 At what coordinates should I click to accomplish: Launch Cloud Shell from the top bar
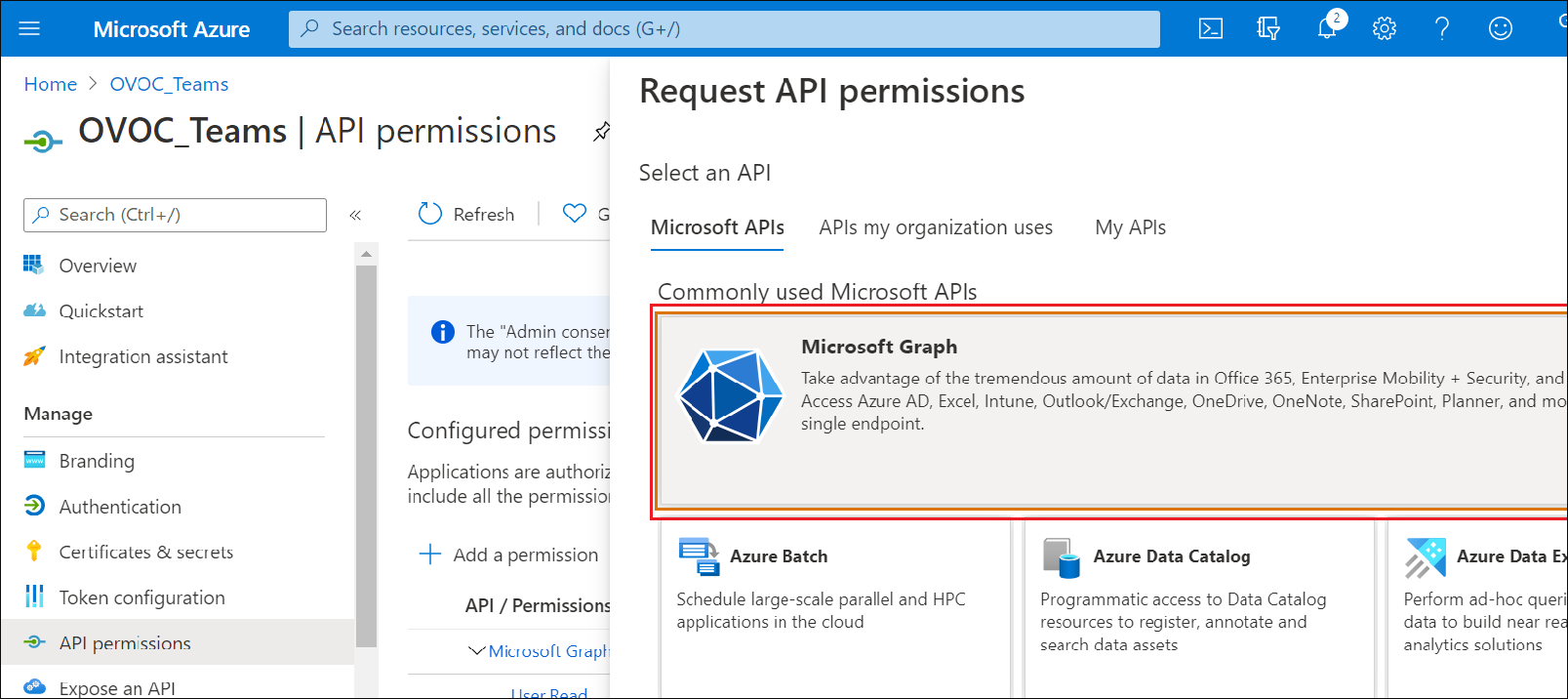point(1210,29)
